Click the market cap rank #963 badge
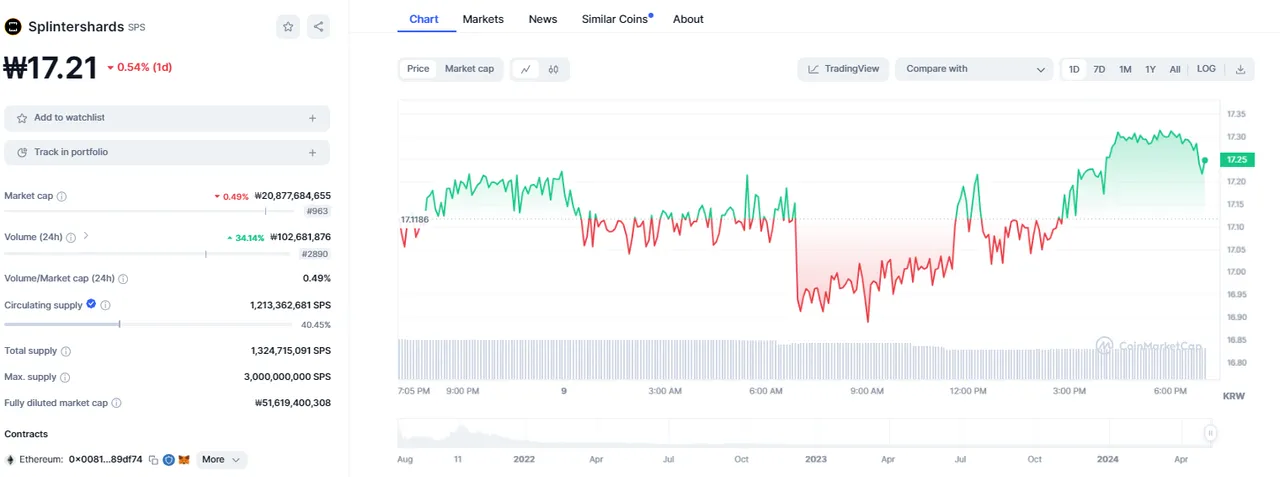This screenshot has height=477, width=1280. click(x=317, y=211)
